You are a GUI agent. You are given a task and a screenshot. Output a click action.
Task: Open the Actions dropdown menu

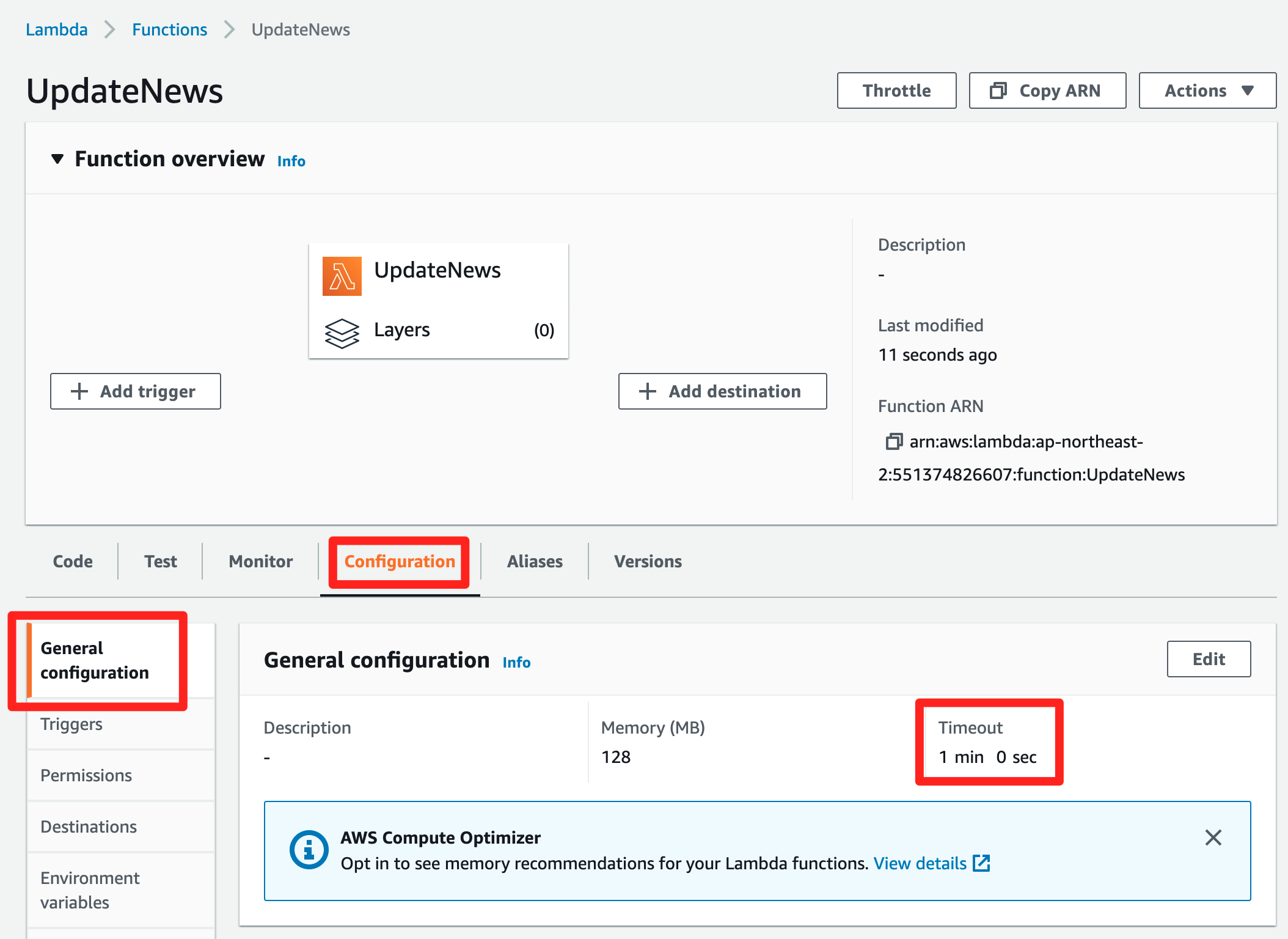pos(1207,90)
